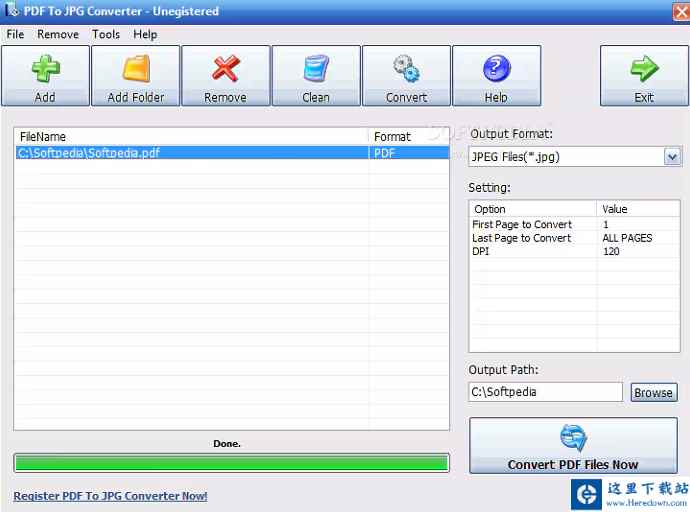The height and width of the screenshot is (512, 690).
Task: Expand the Output Format dropdown arrow
Action: [x=672, y=157]
